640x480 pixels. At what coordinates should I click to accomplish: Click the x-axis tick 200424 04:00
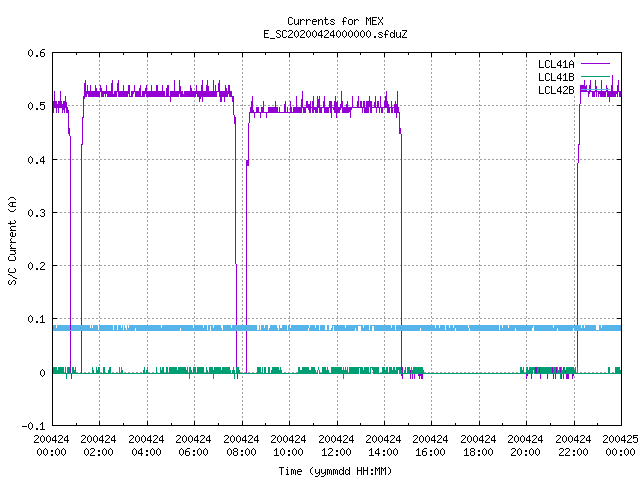(146, 446)
